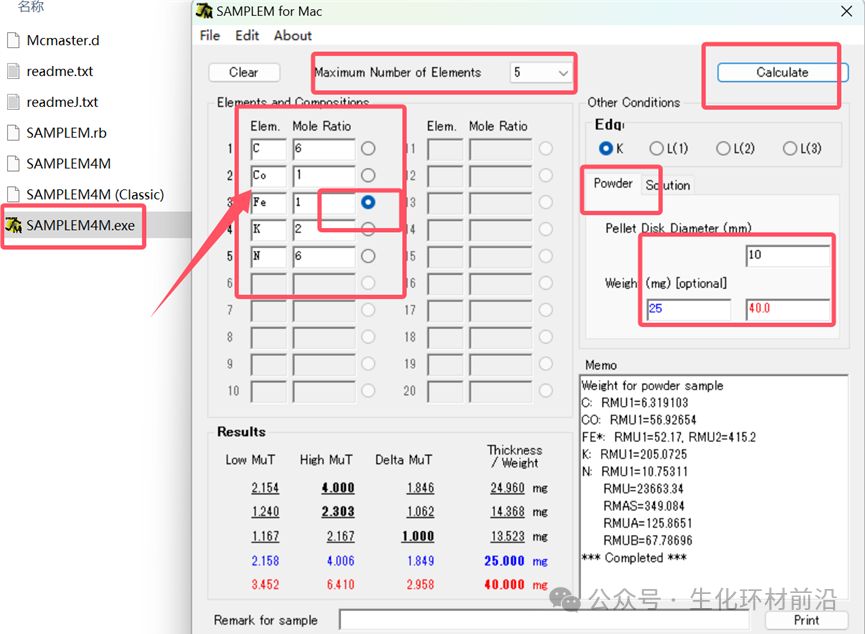The image size is (865, 634).
Task: Click the readmeJ.txt file icon
Action: [13, 102]
